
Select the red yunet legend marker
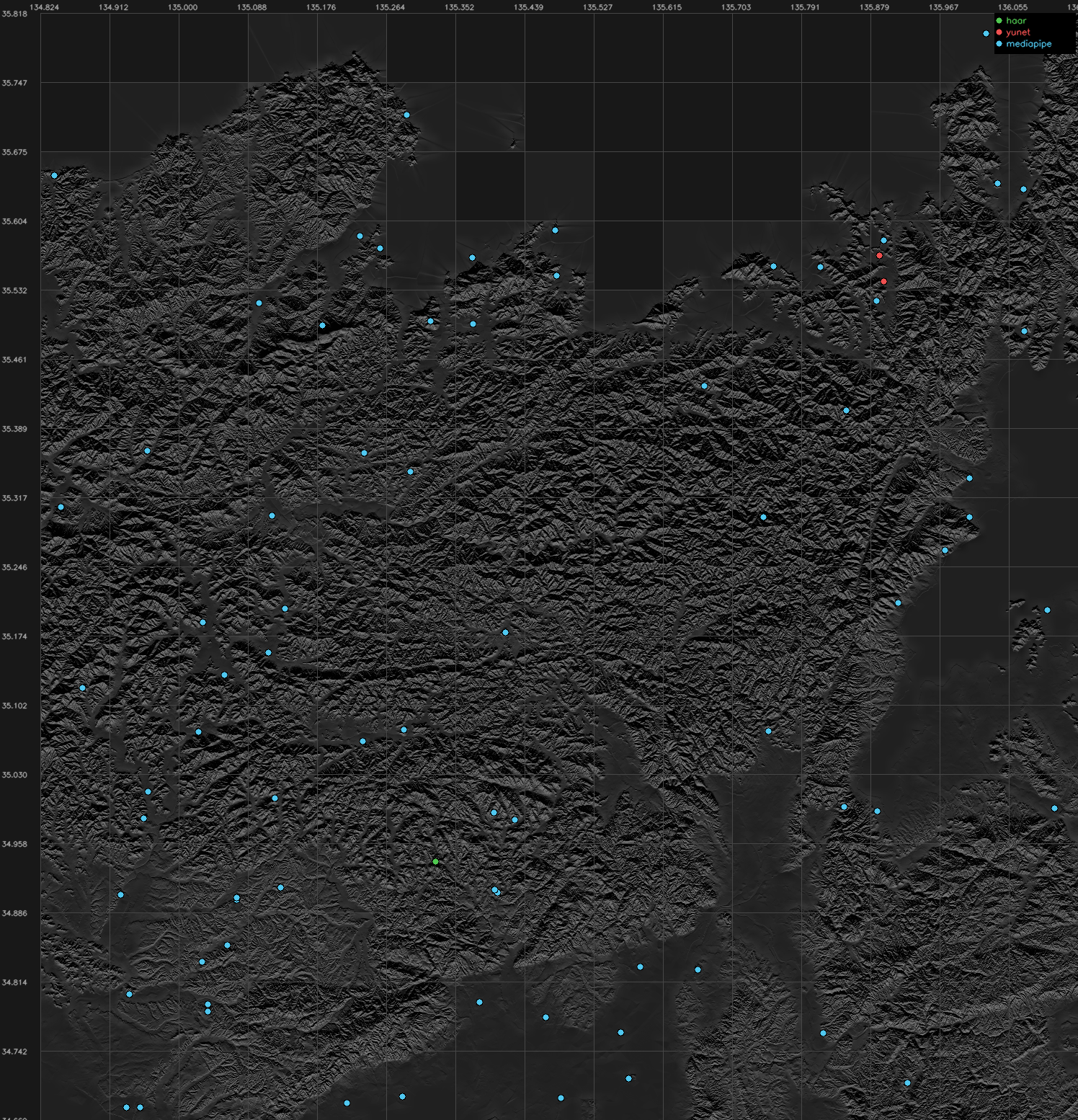(x=999, y=32)
